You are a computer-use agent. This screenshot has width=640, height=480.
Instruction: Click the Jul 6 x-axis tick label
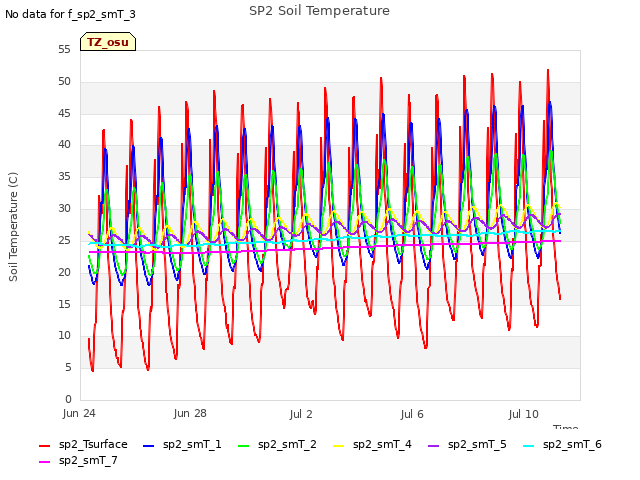coord(412,414)
